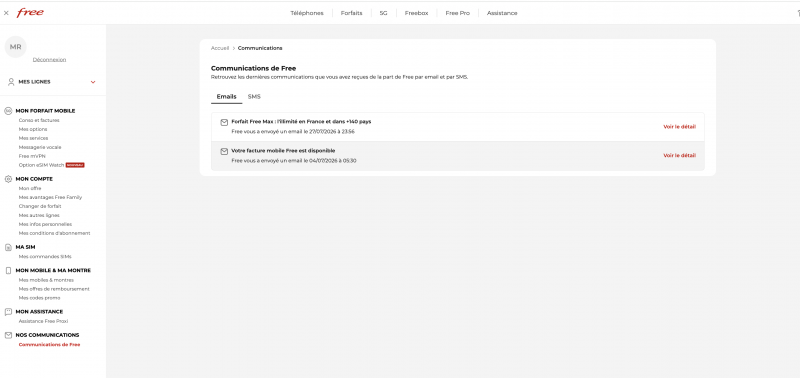Open Assistance Free Proxi
The height and width of the screenshot is (378, 800).
tap(43, 321)
